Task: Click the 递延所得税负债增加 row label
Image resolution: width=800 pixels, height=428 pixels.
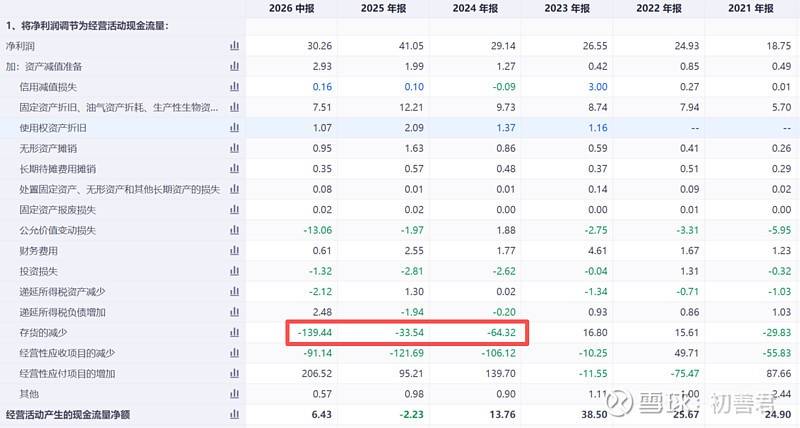Action: [62, 312]
